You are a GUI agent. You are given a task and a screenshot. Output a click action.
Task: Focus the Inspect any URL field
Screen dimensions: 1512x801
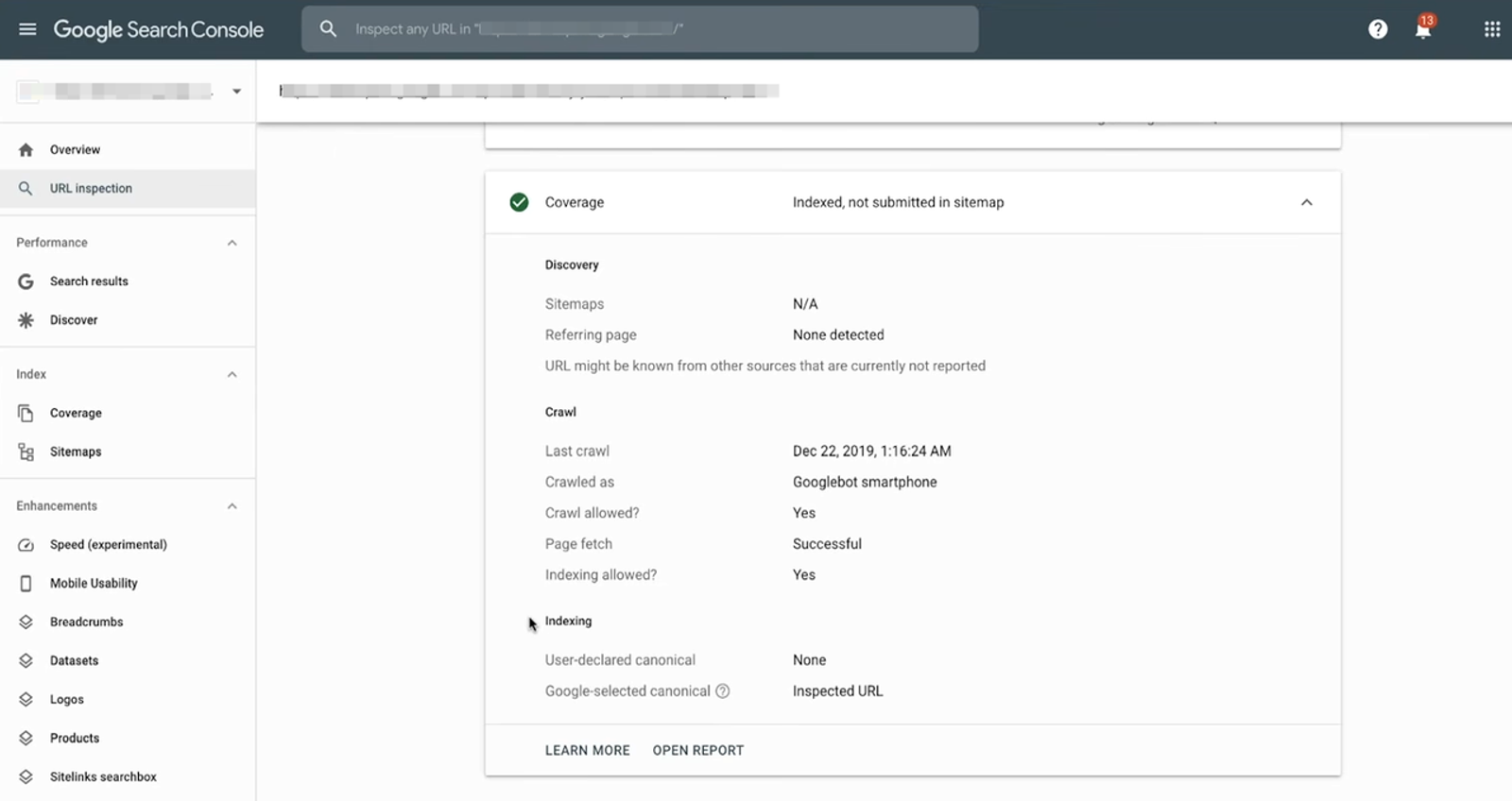point(640,29)
